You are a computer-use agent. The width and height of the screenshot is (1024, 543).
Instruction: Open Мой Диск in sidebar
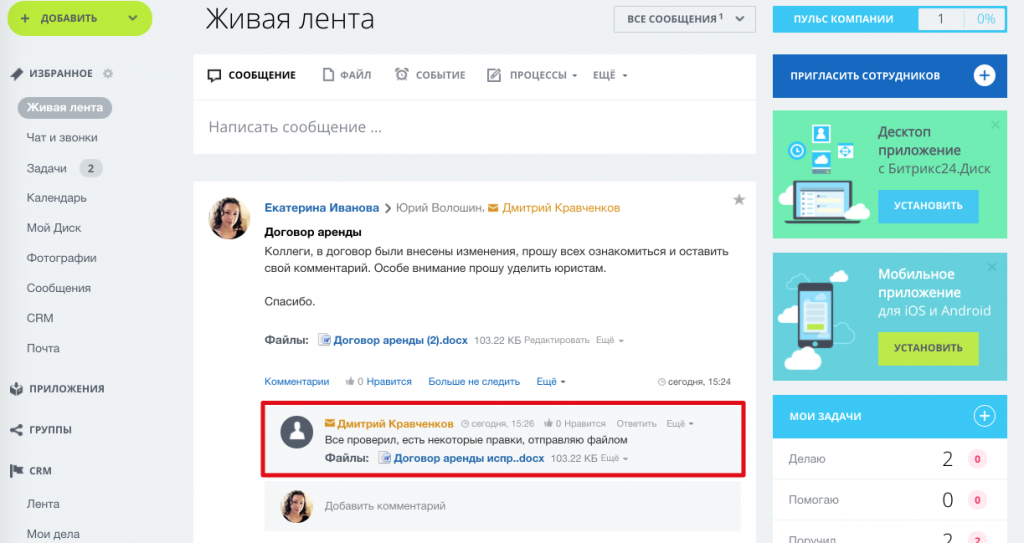coord(54,228)
